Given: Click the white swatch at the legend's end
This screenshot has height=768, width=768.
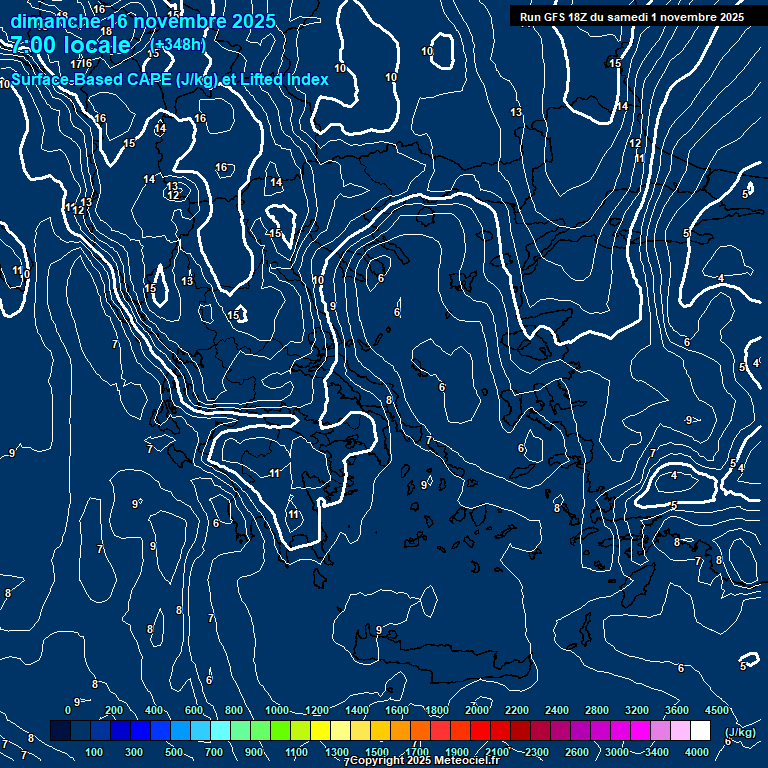Looking at the screenshot, I should pos(700,730).
